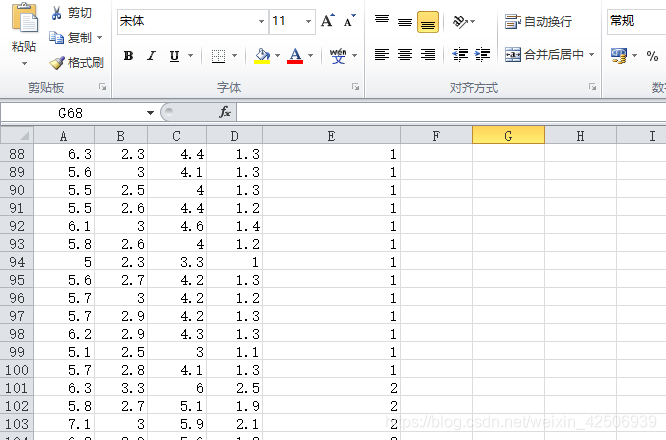Align text right

click(x=428, y=54)
